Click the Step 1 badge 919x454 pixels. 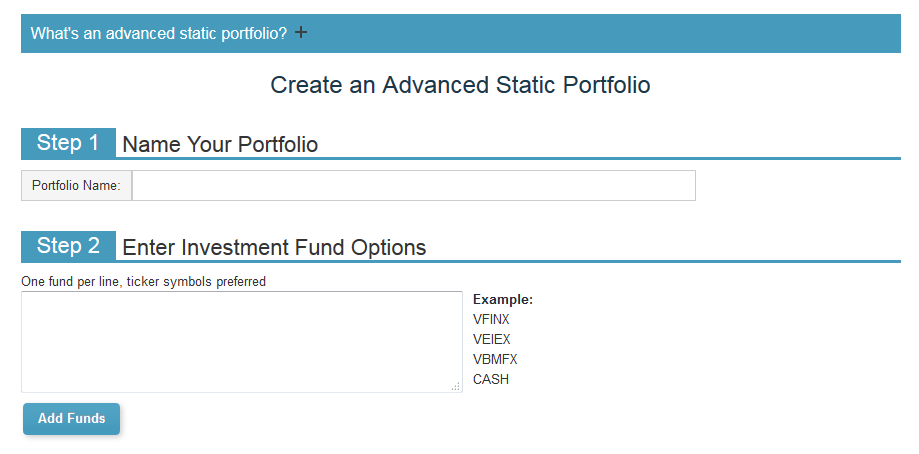(x=69, y=144)
